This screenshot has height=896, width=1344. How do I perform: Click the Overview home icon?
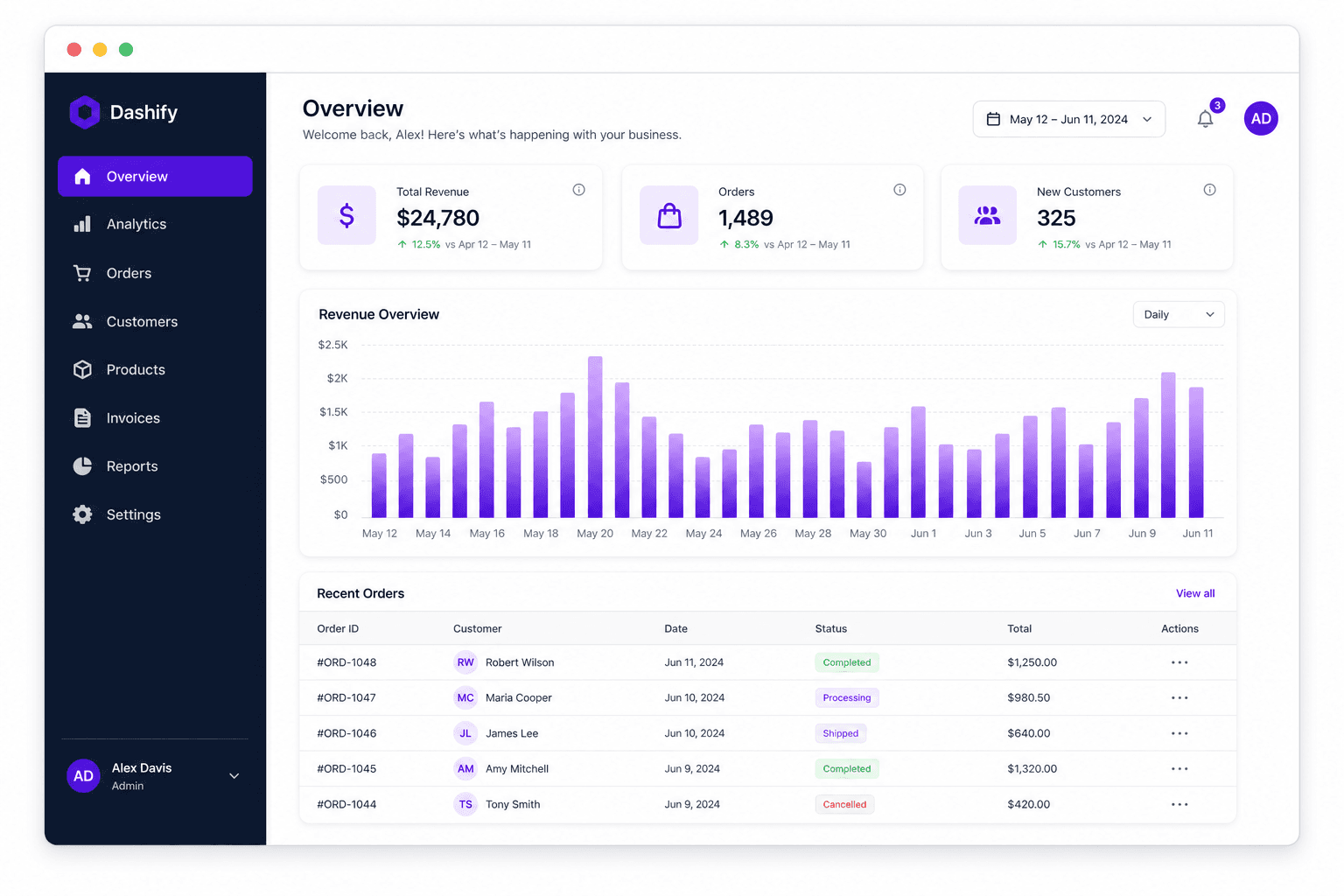[x=82, y=177]
